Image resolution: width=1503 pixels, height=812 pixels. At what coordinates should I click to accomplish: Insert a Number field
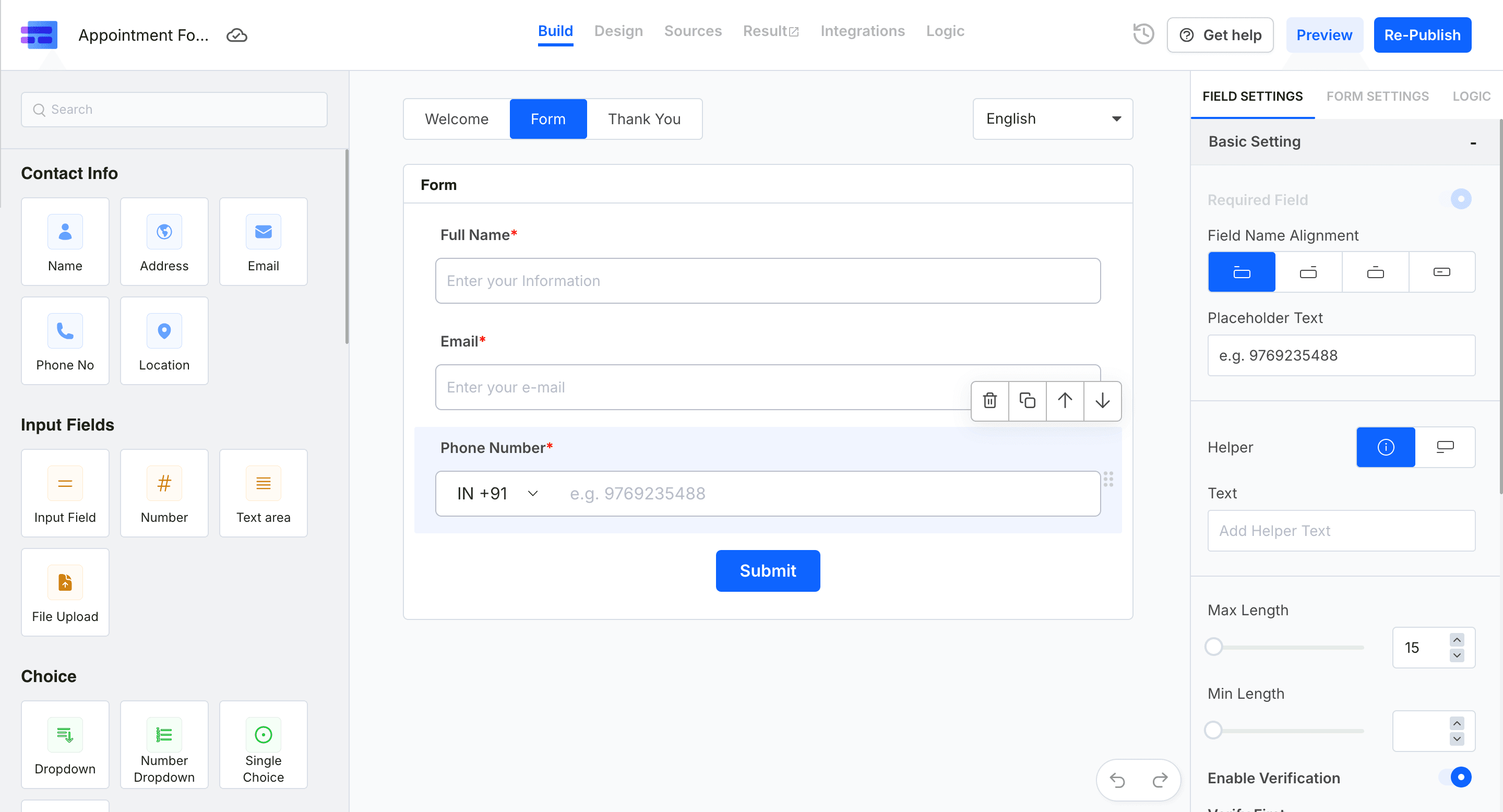(164, 493)
